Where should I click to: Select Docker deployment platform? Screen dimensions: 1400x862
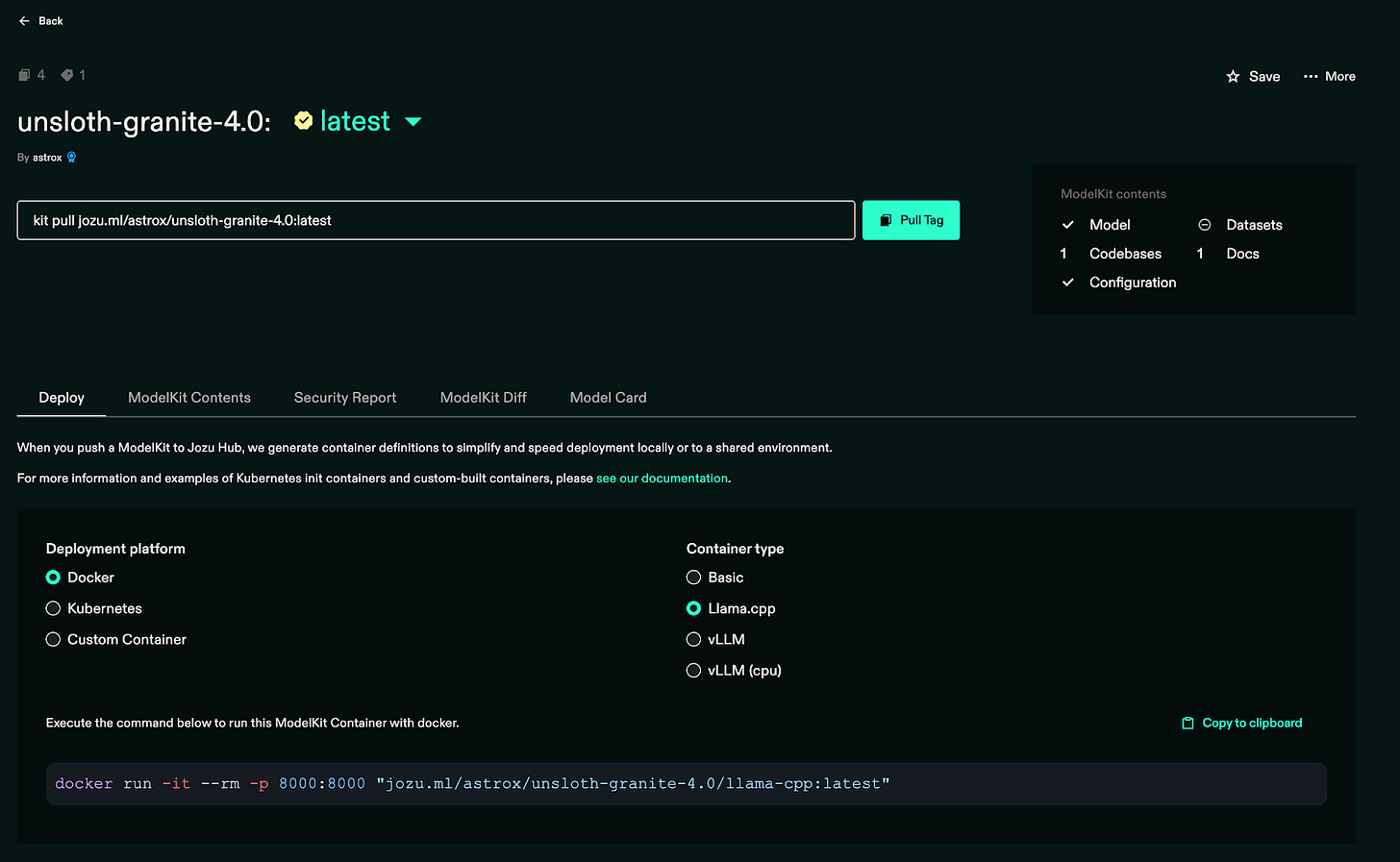tap(53, 578)
